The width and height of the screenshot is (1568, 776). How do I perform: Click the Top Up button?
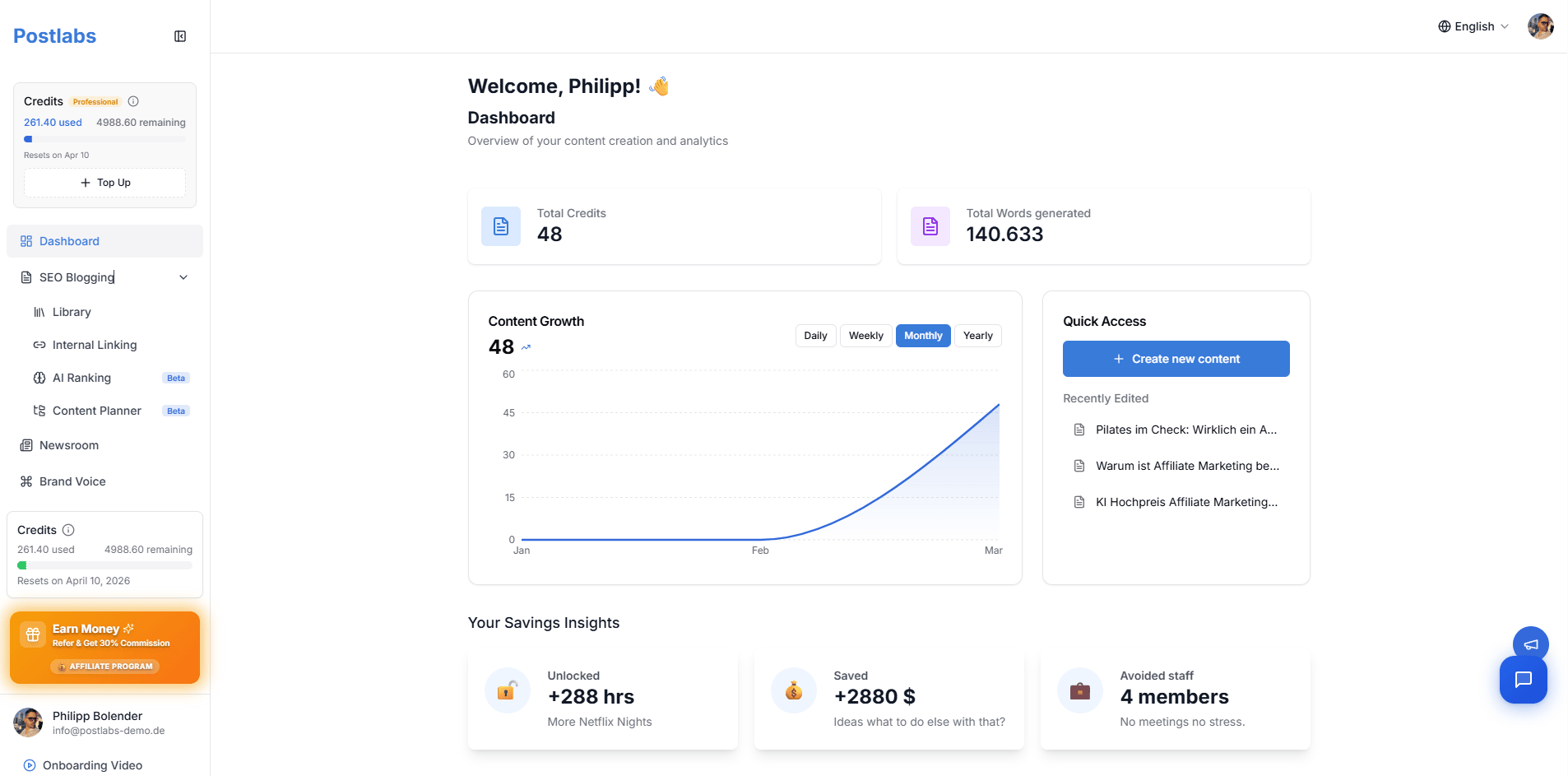(x=104, y=182)
